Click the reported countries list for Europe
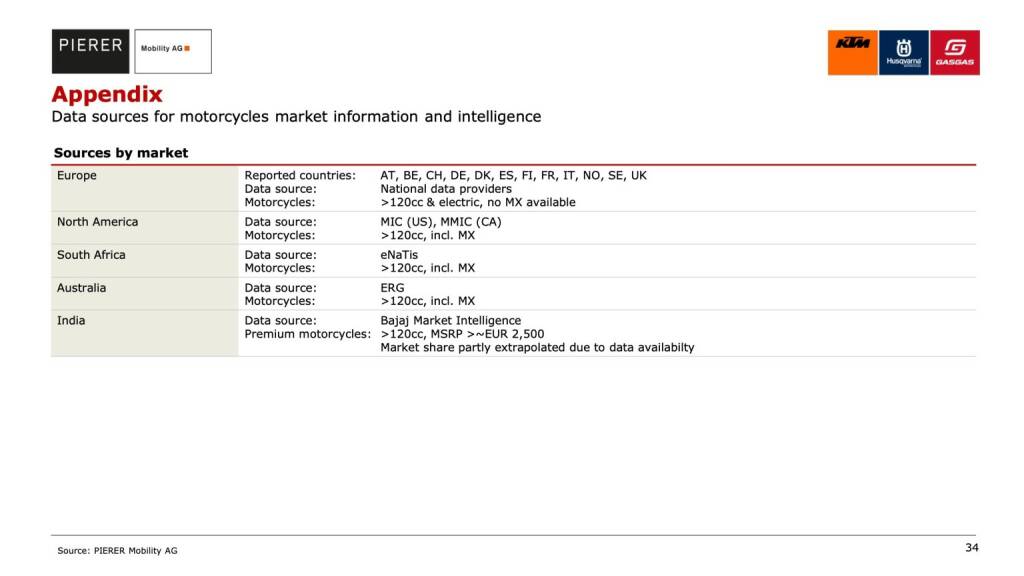Screen dimensions: 1024x576 (513, 176)
